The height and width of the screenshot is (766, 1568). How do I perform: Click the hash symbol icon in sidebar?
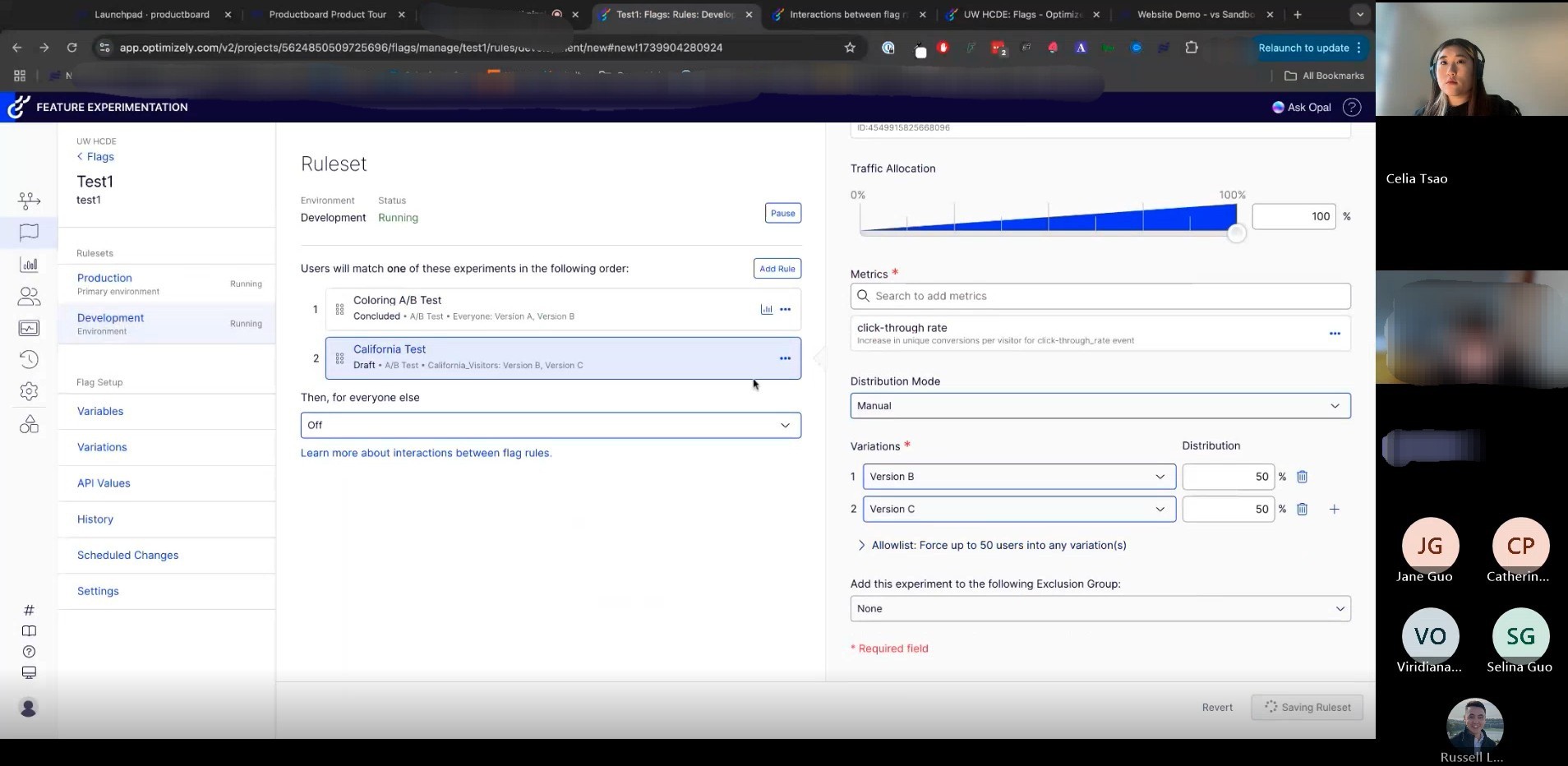(x=29, y=610)
